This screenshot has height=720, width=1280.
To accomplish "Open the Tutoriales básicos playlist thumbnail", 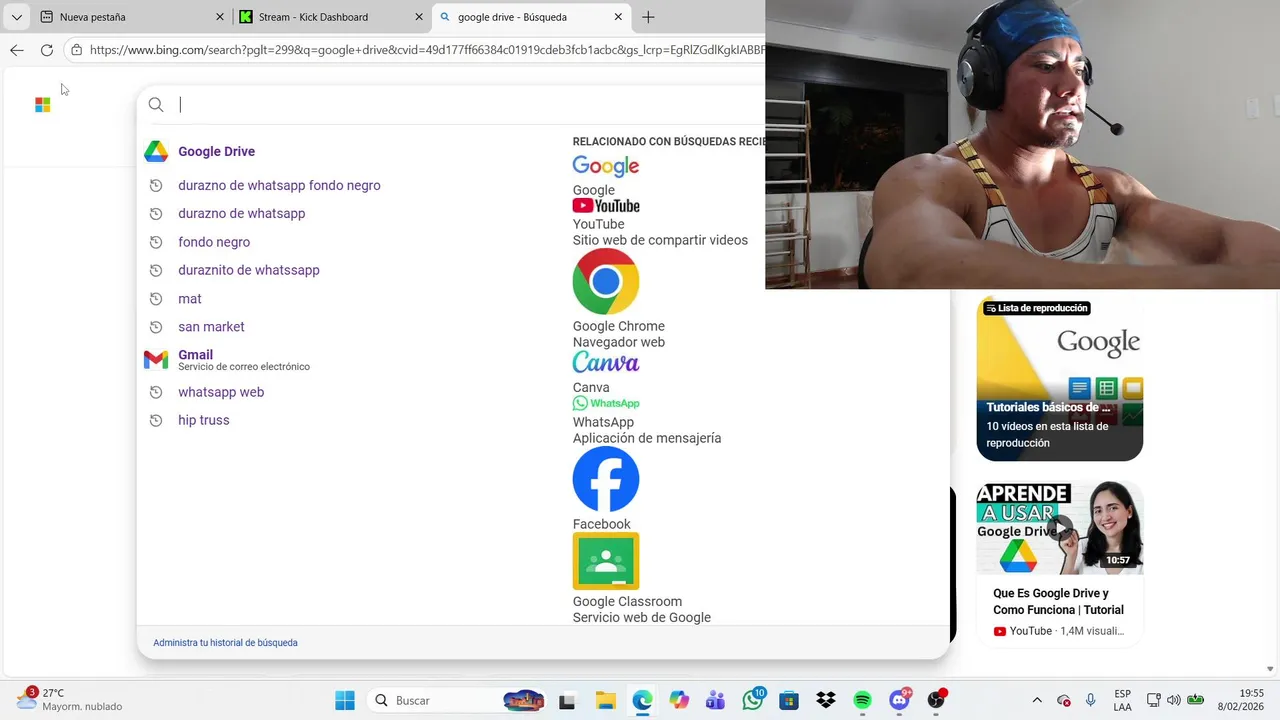I will [1060, 379].
